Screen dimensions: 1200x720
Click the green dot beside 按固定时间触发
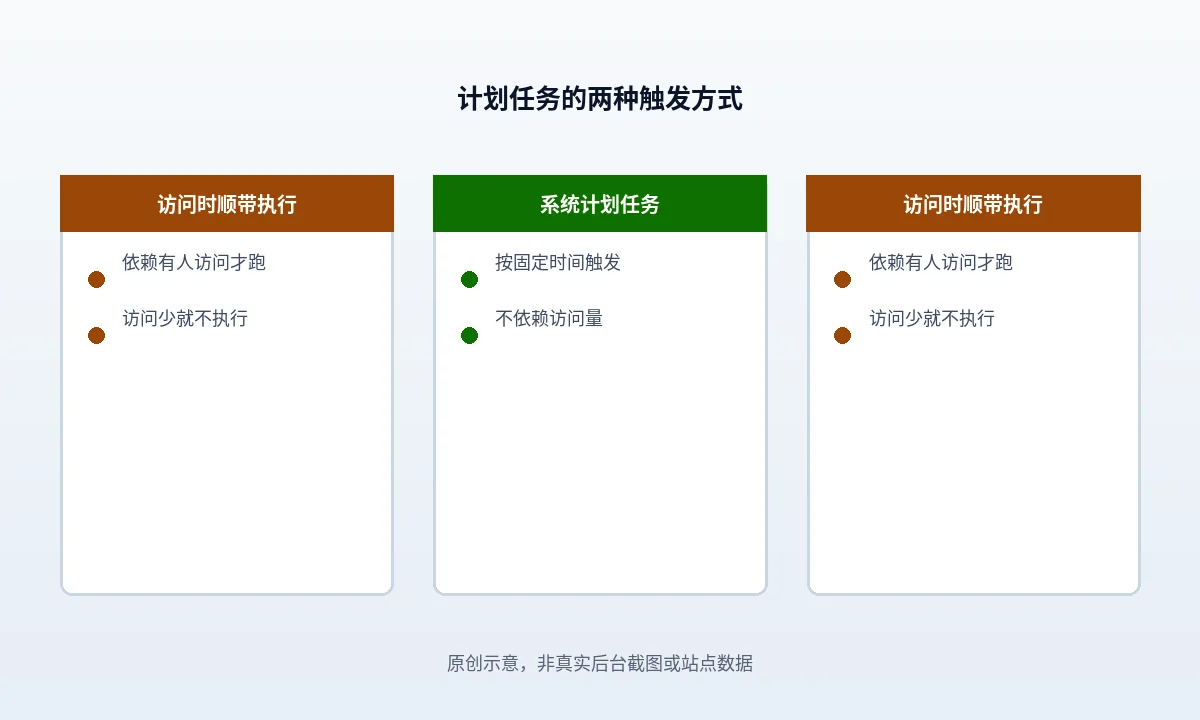tap(469, 279)
